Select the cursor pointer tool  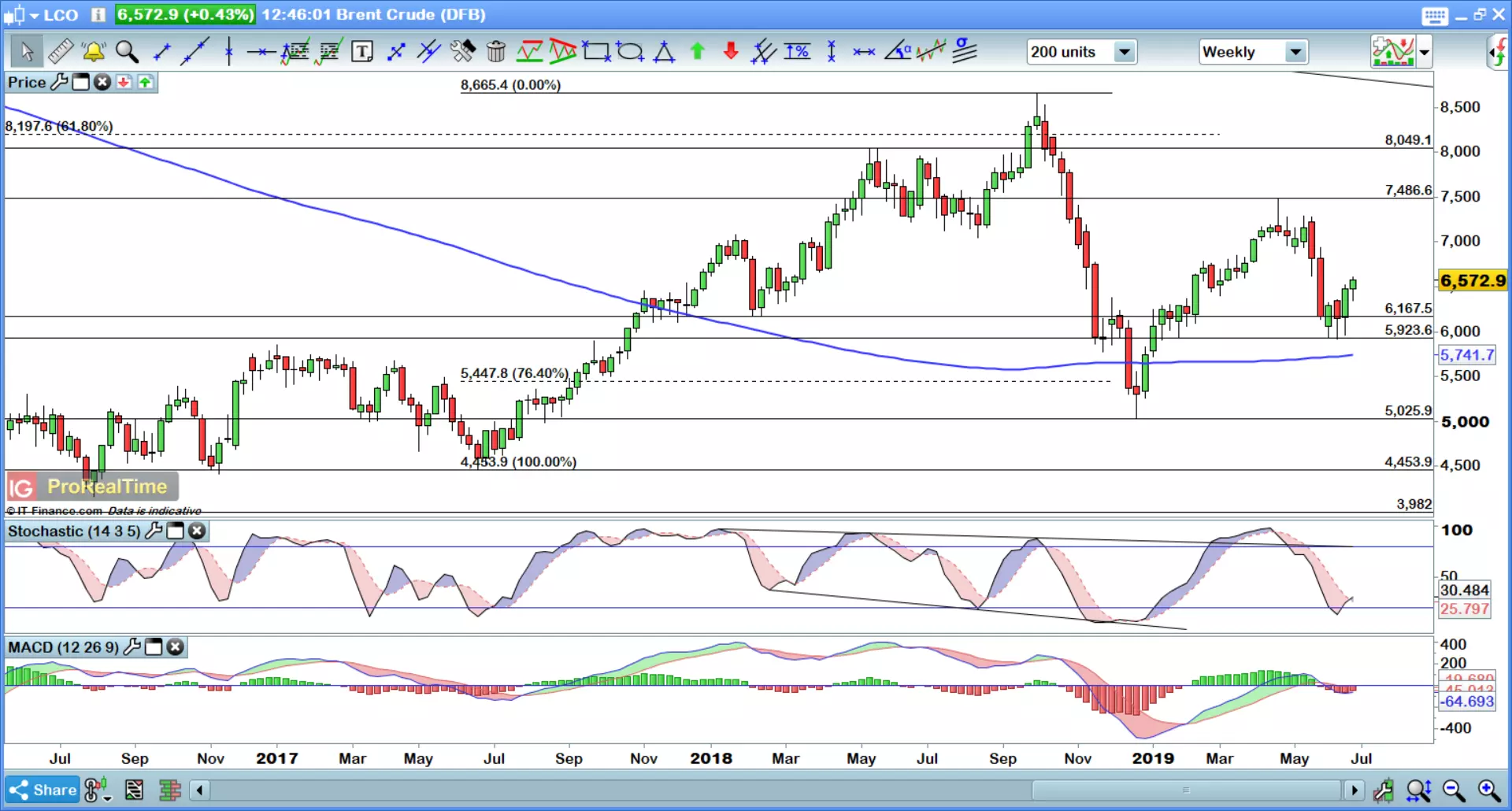coord(27,52)
